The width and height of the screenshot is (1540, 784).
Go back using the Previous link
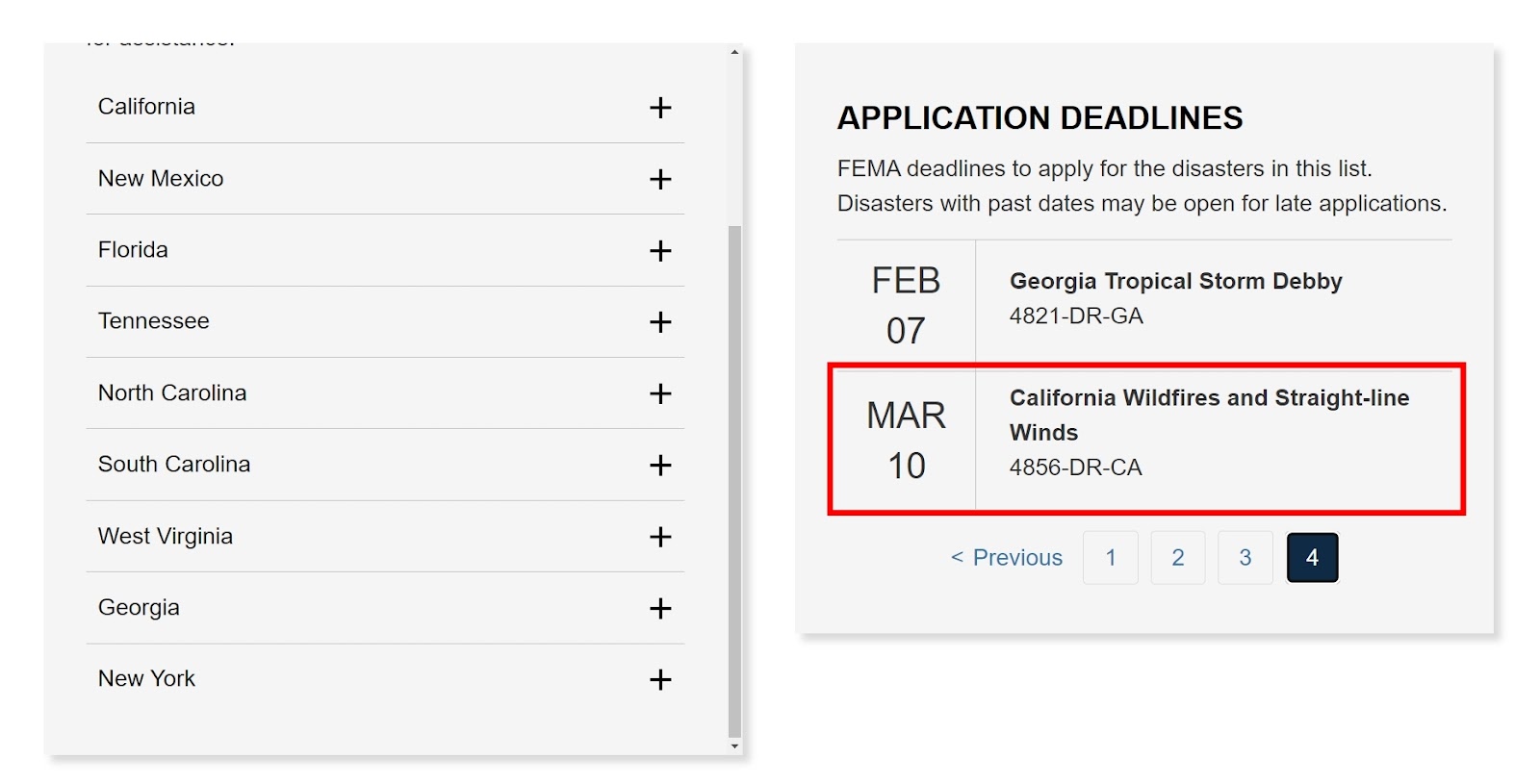(x=1007, y=558)
